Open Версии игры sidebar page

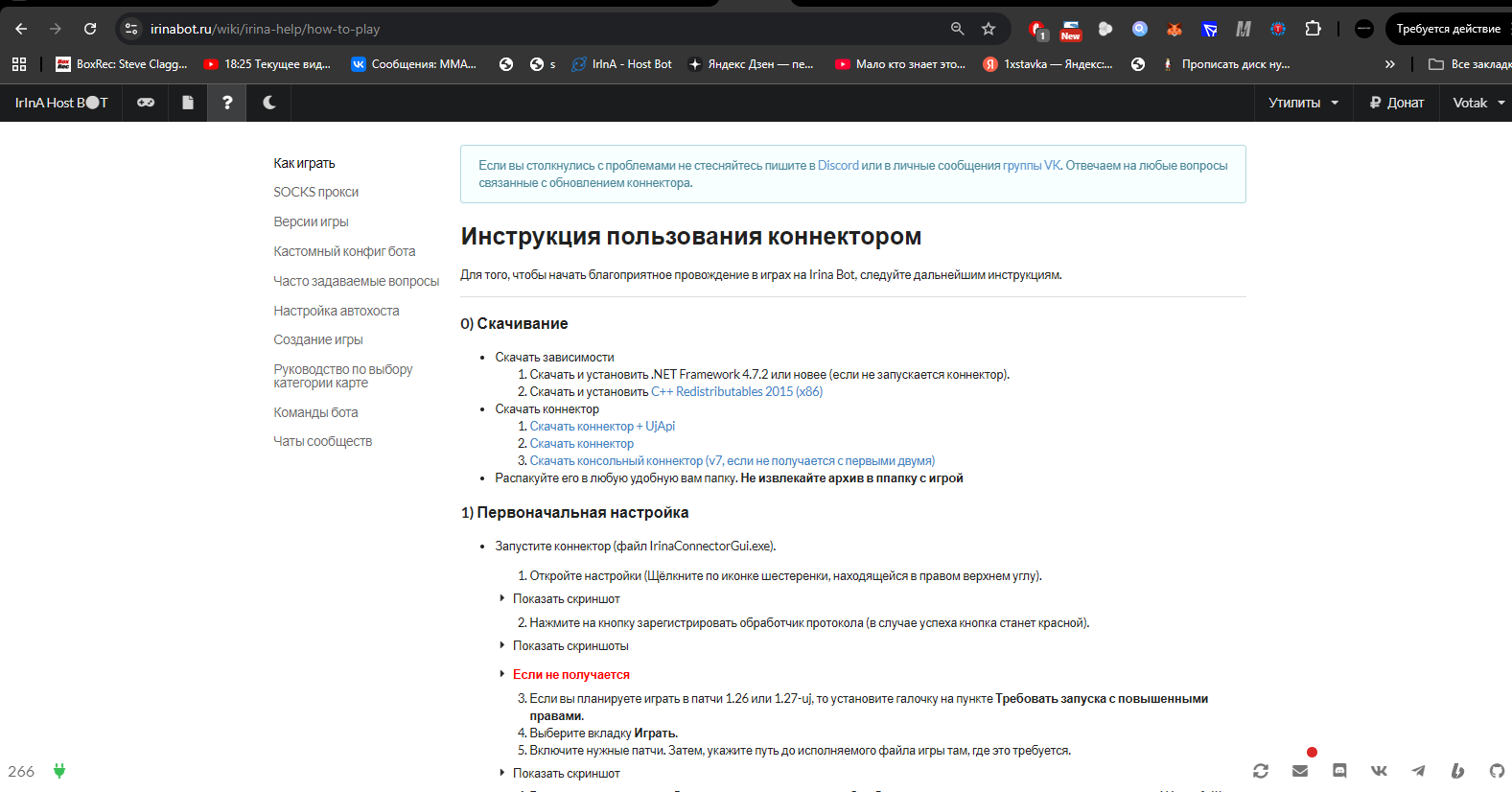pyautogui.click(x=311, y=222)
